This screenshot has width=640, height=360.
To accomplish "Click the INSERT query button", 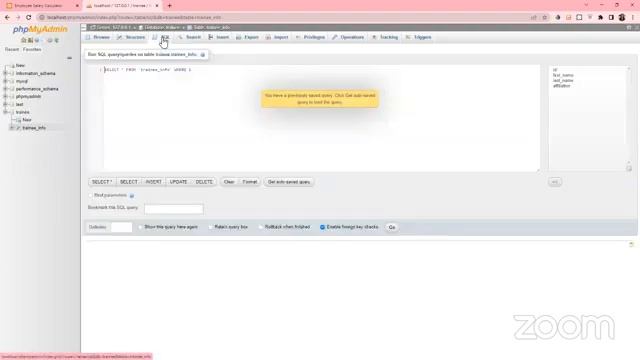I will coord(153,182).
